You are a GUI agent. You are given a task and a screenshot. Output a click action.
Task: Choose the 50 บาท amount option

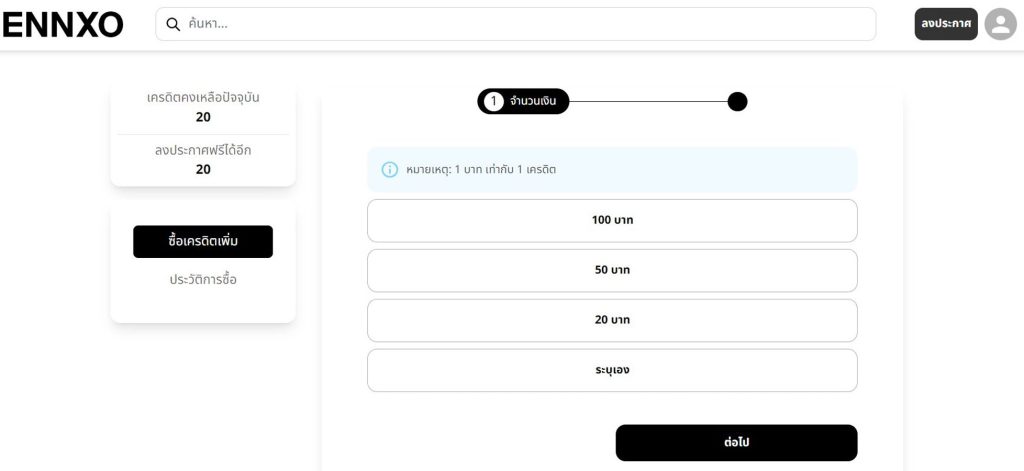[x=612, y=270]
